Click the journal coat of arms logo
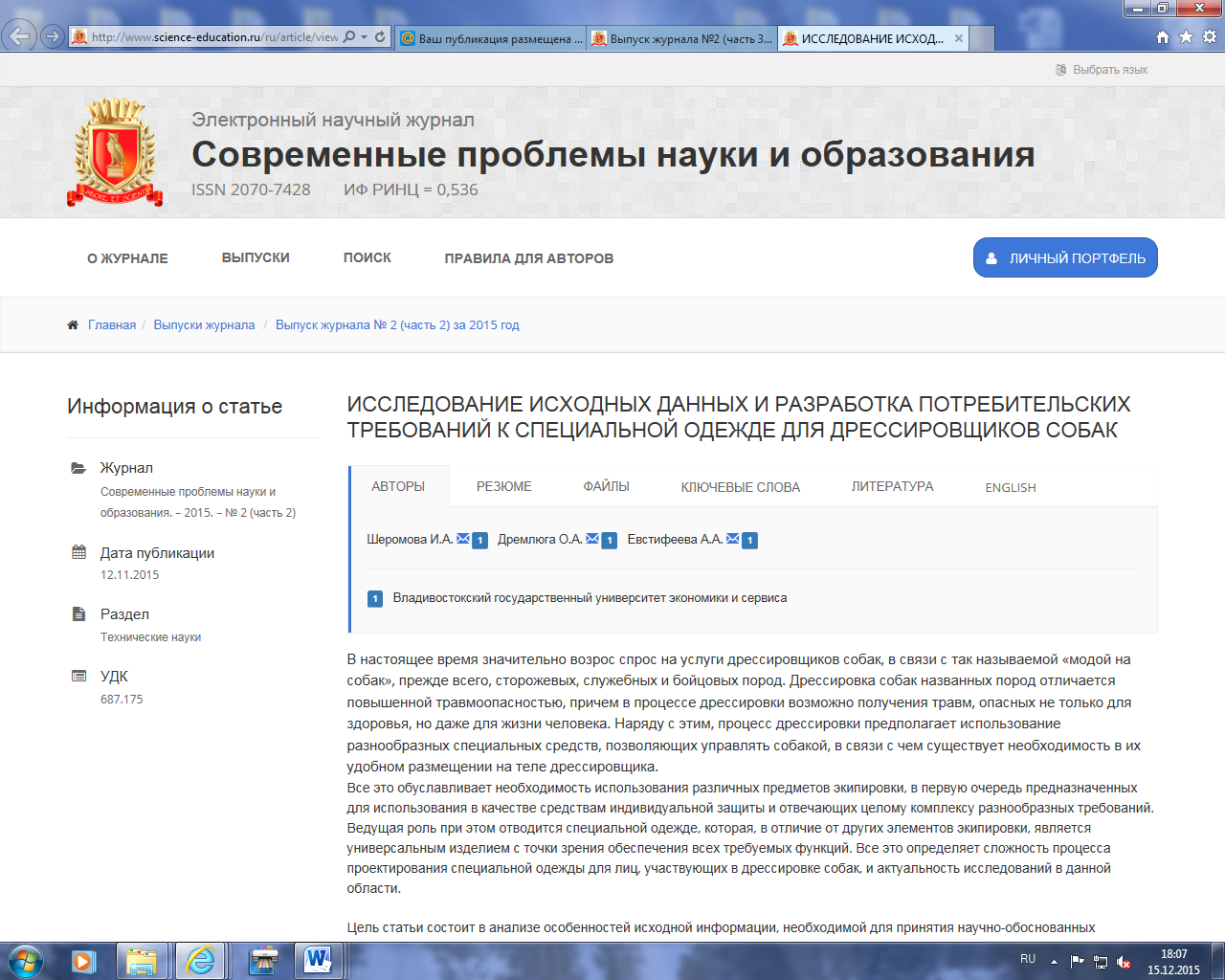Screen dimensions: 1225x980 pyautogui.click(x=115, y=152)
